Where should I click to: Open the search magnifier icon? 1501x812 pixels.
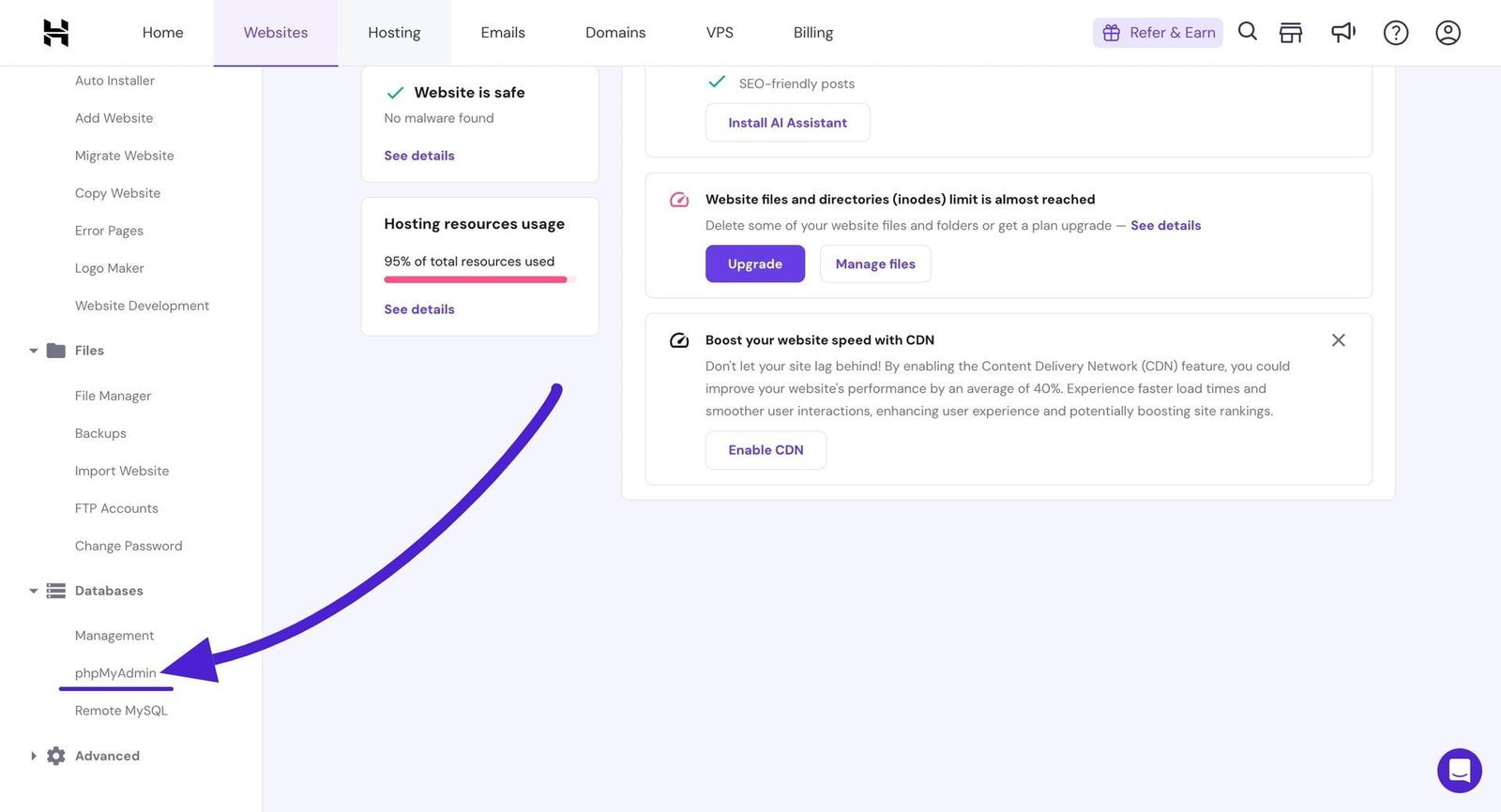click(1247, 32)
